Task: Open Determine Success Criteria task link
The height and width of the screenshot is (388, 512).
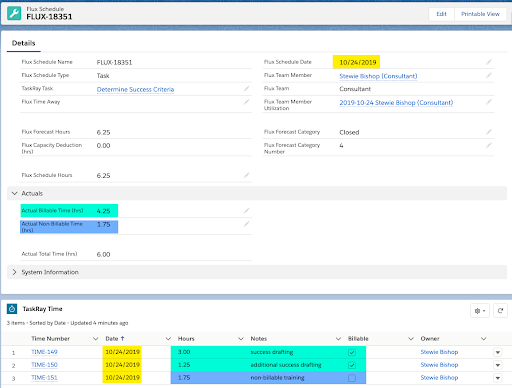Action: coord(135,89)
